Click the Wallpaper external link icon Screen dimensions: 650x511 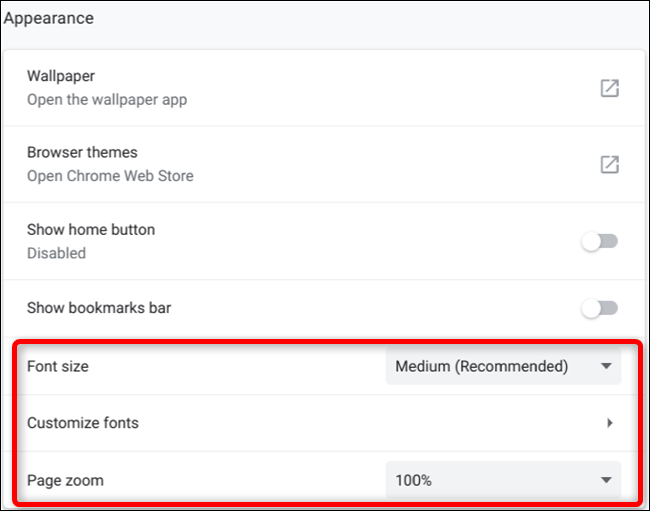coord(609,88)
